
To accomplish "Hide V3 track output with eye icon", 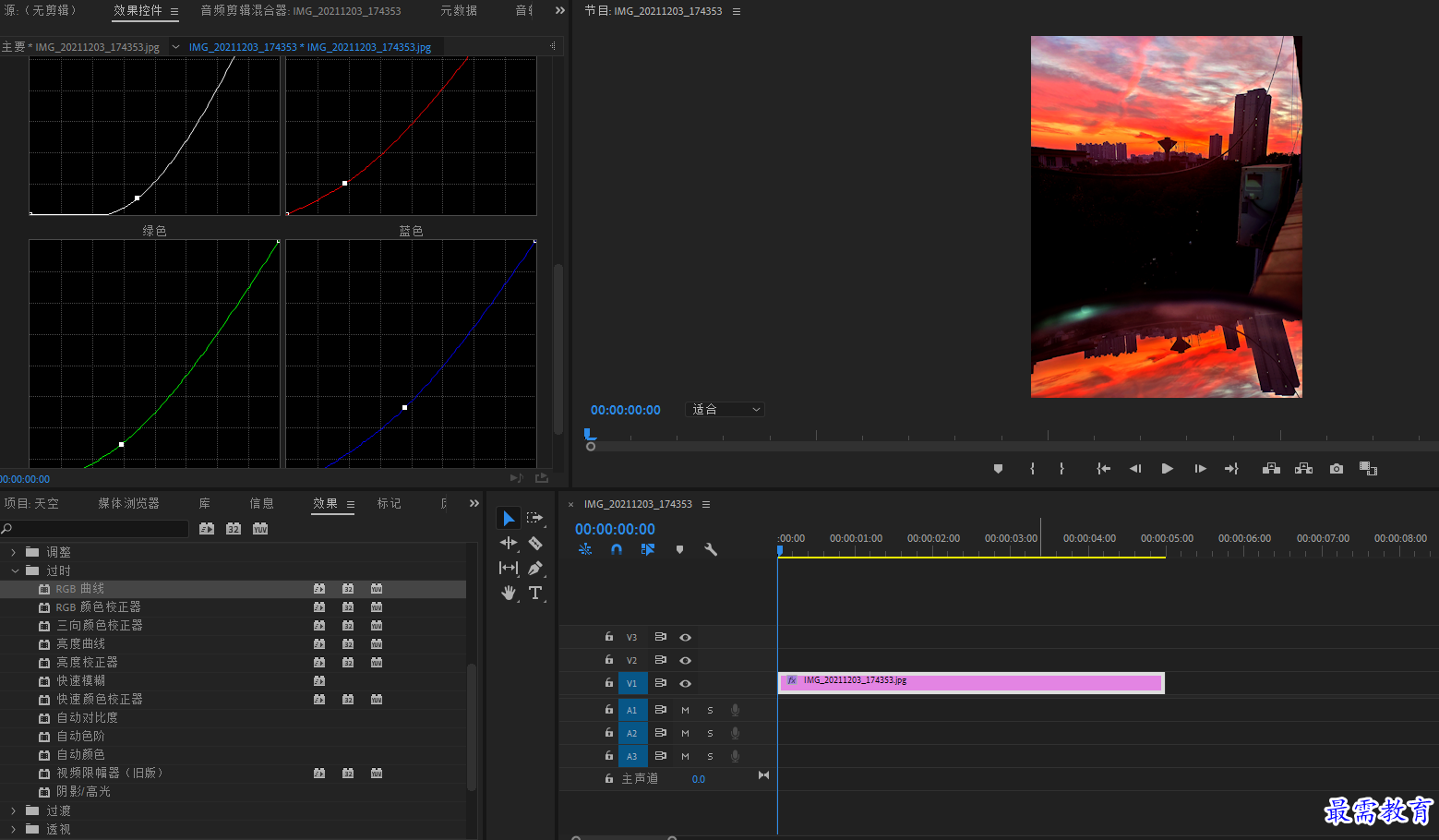I will tap(685, 637).
